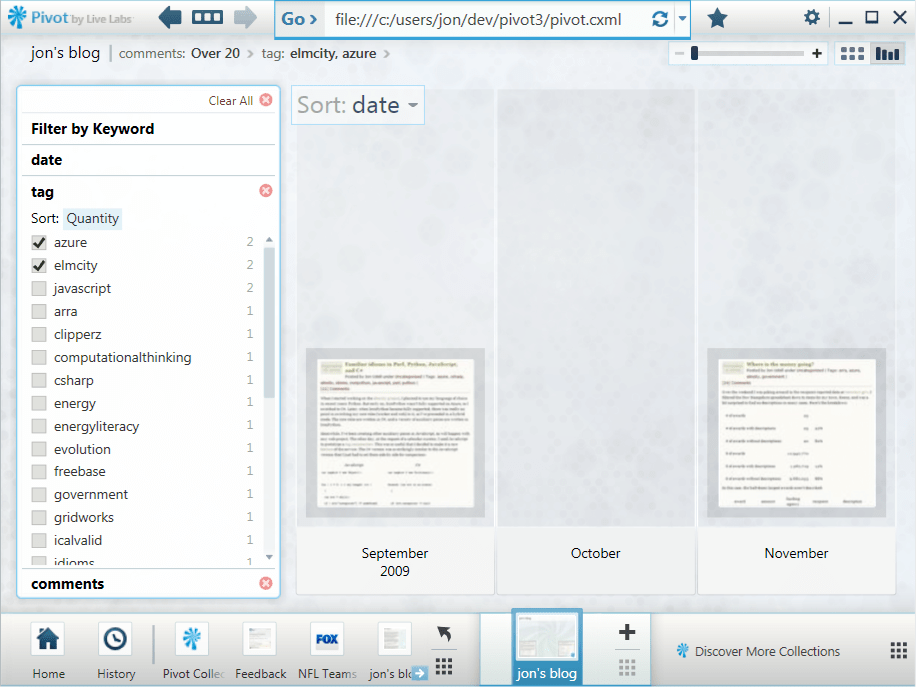Open the history strip icon between arrows
Screen dimensions: 916x687
pos(207,17)
